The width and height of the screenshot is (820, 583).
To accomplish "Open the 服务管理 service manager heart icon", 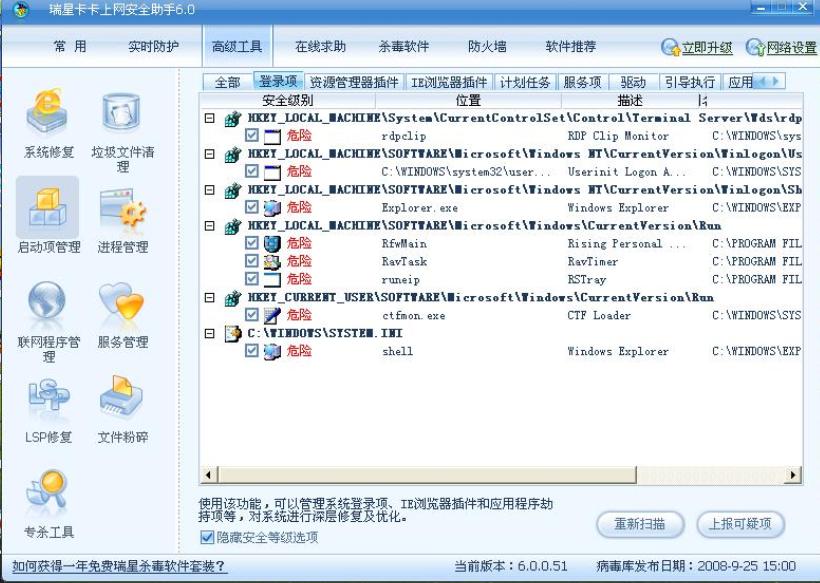I will (121, 301).
